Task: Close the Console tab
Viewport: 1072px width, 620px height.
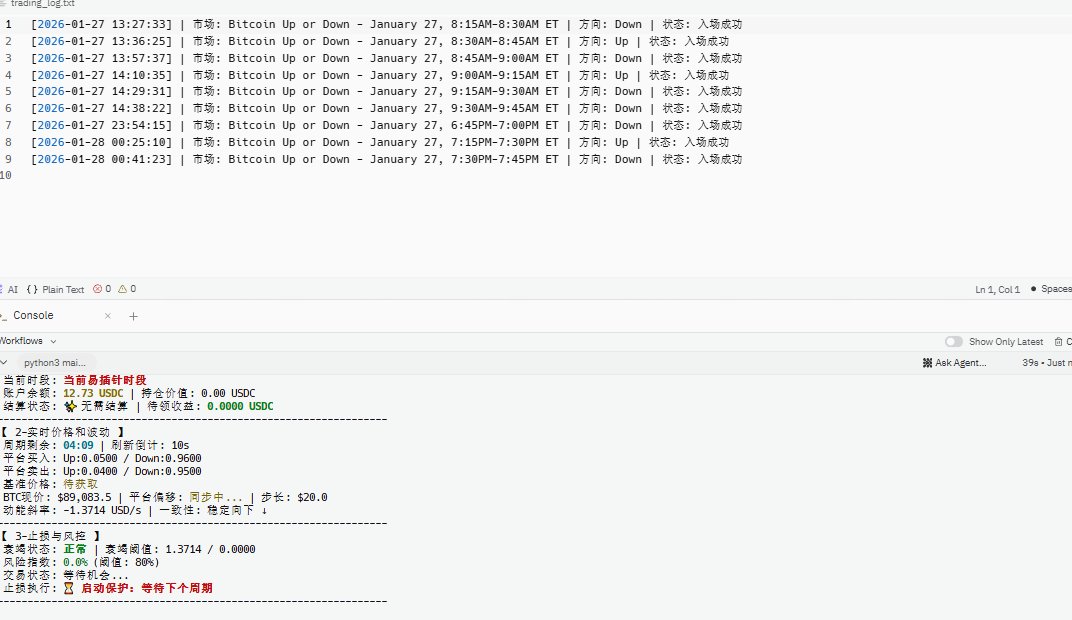Action: pyautogui.click(x=107, y=316)
